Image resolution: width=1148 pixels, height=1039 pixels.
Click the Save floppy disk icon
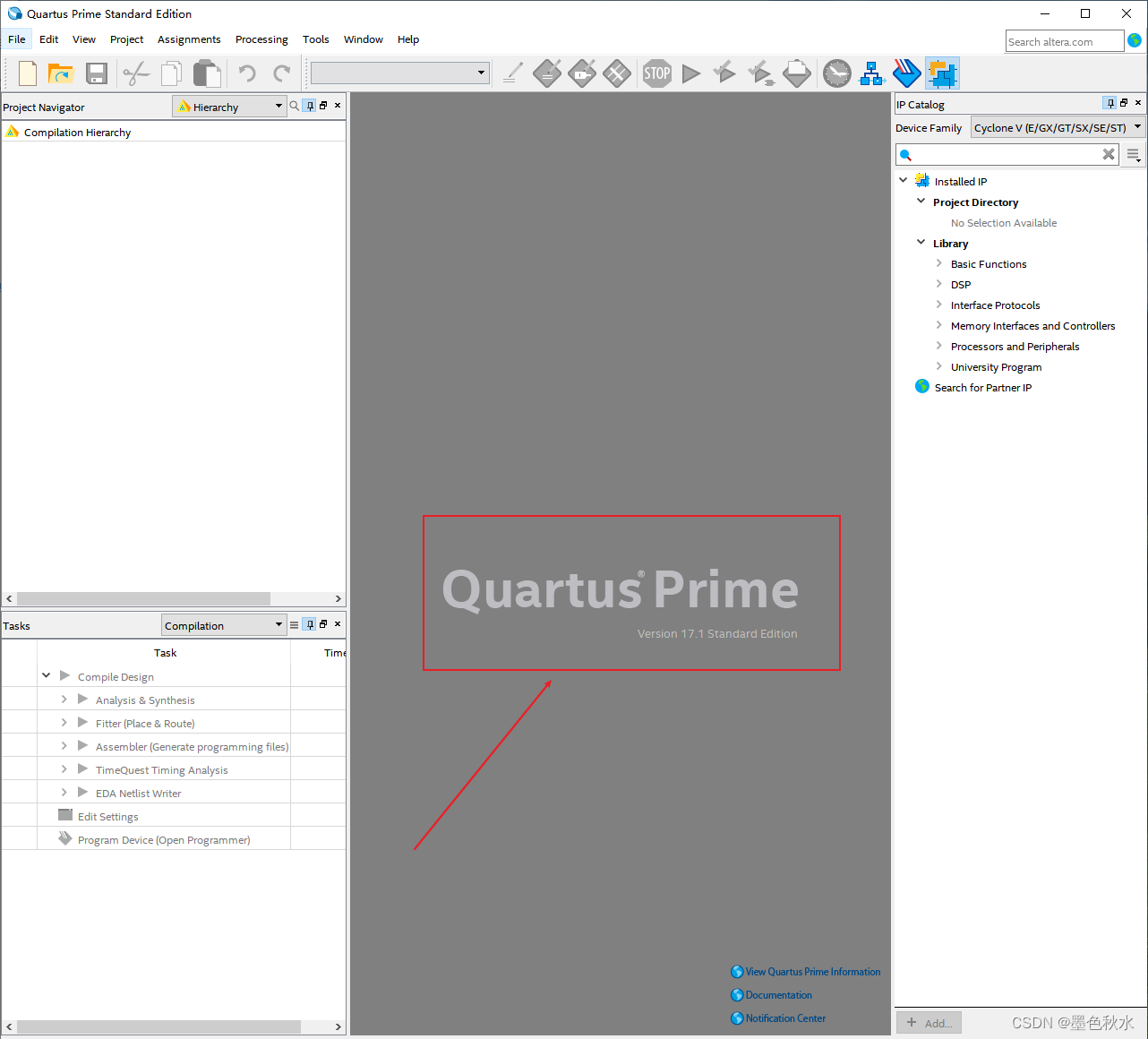[97, 73]
